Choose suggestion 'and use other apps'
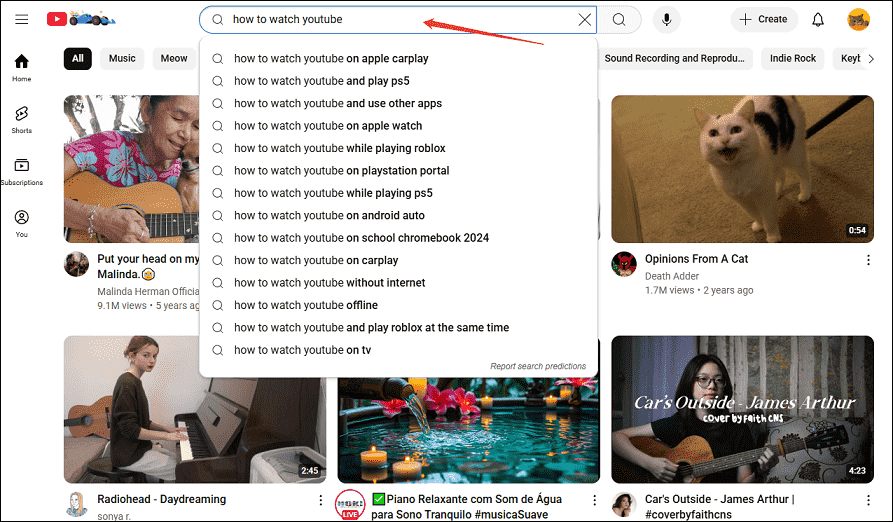The height and width of the screenshot is (522, 893). coord(398,104)
